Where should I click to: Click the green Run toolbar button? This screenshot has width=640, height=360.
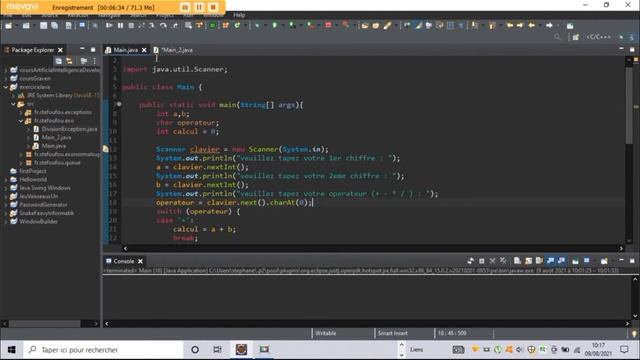(274, 25)
